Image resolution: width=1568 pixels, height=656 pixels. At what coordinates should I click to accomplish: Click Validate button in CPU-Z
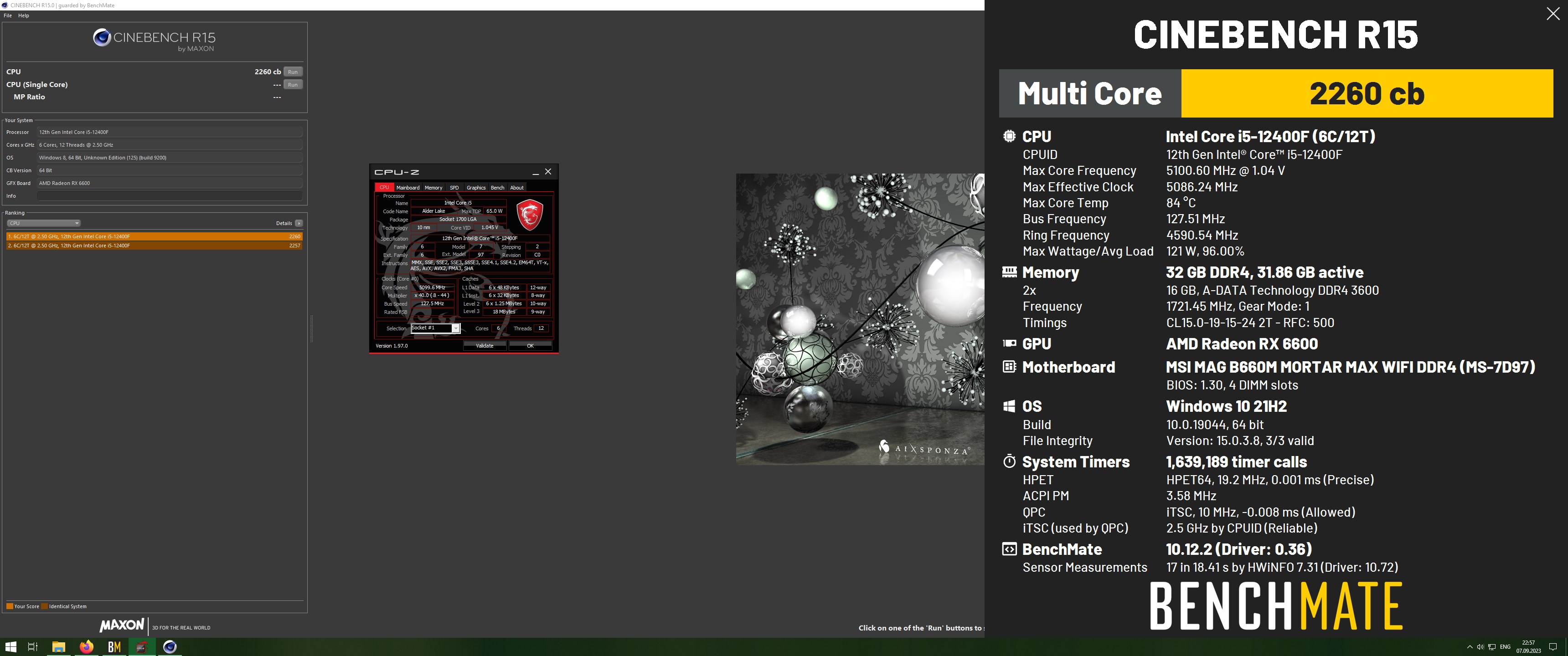[485, 346]
